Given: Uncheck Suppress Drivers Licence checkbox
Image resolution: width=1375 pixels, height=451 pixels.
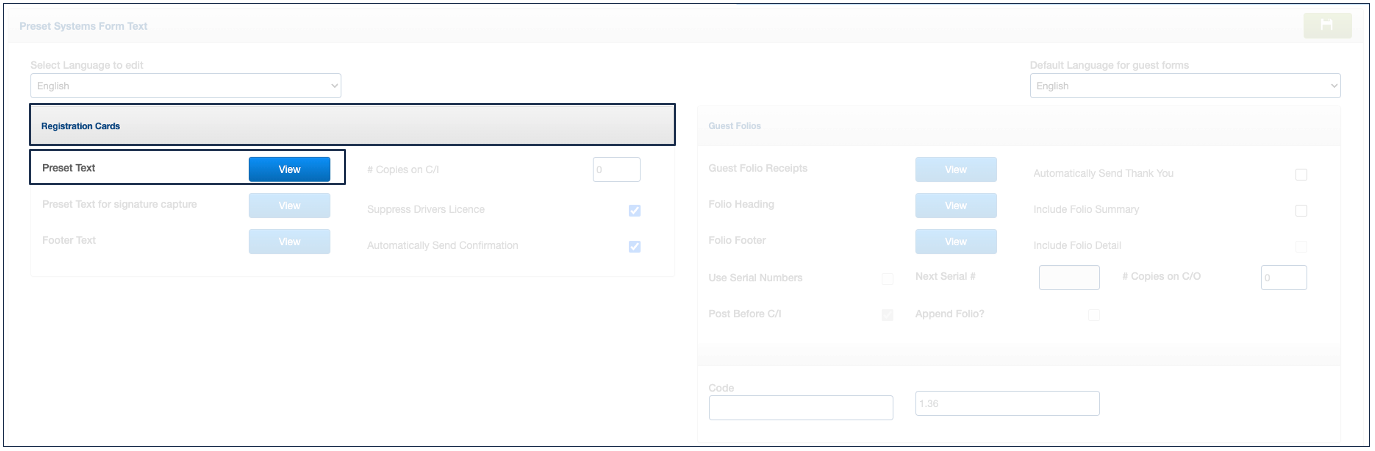Looking at the screenshot, I should click(634, 211).
